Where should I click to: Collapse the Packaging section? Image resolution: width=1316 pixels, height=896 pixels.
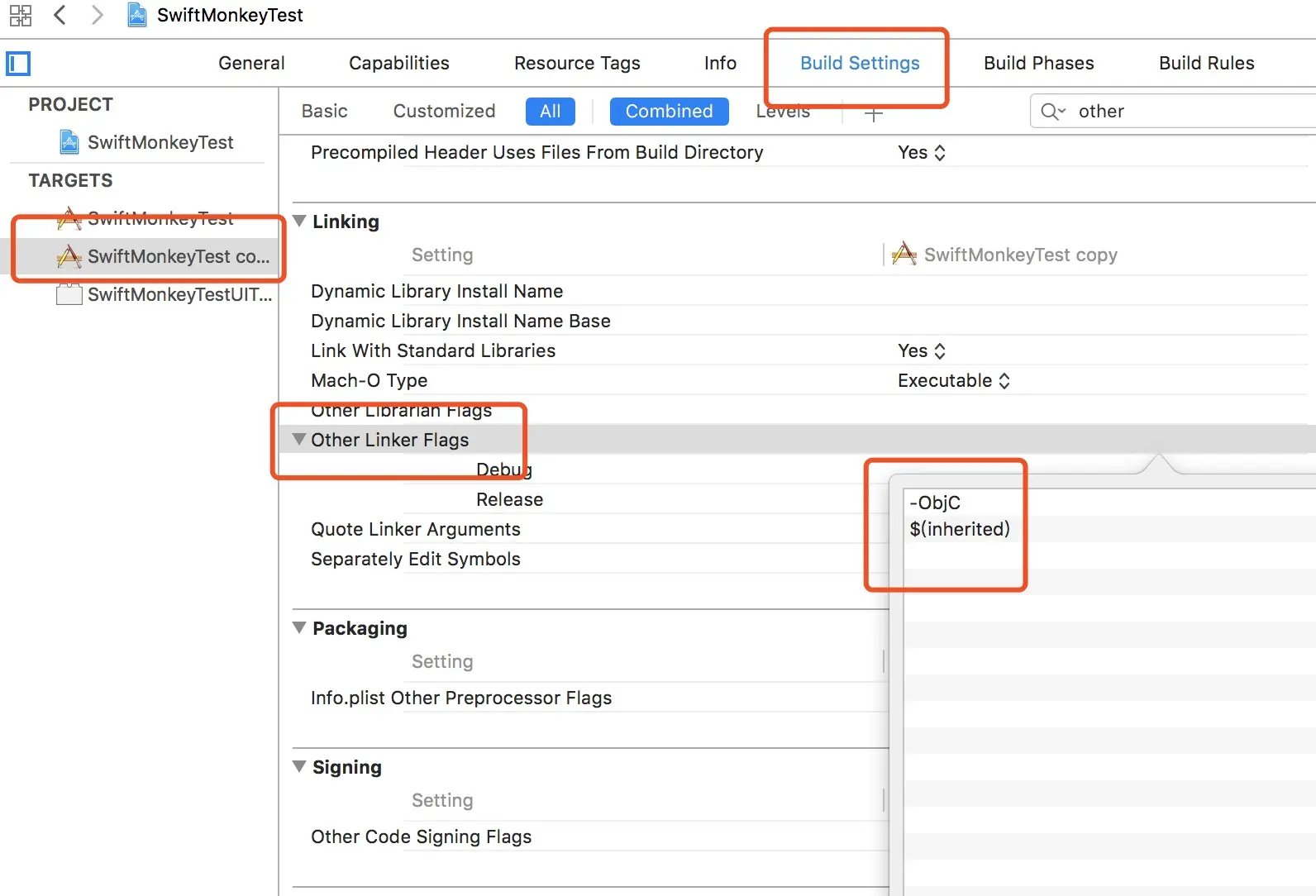(299, 628)
